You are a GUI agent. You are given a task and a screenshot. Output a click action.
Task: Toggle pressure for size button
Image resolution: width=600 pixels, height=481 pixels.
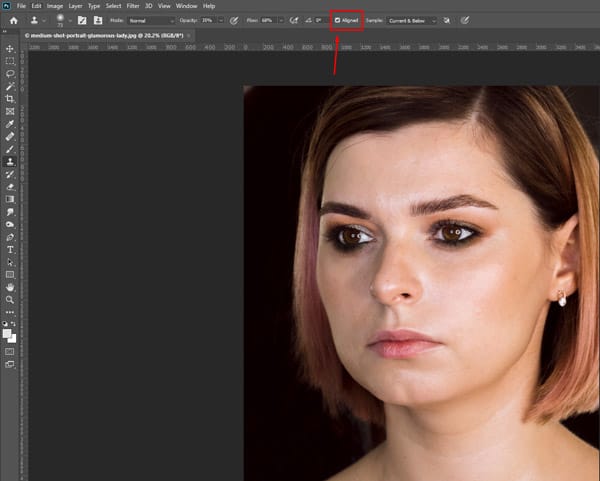(465, 20)
